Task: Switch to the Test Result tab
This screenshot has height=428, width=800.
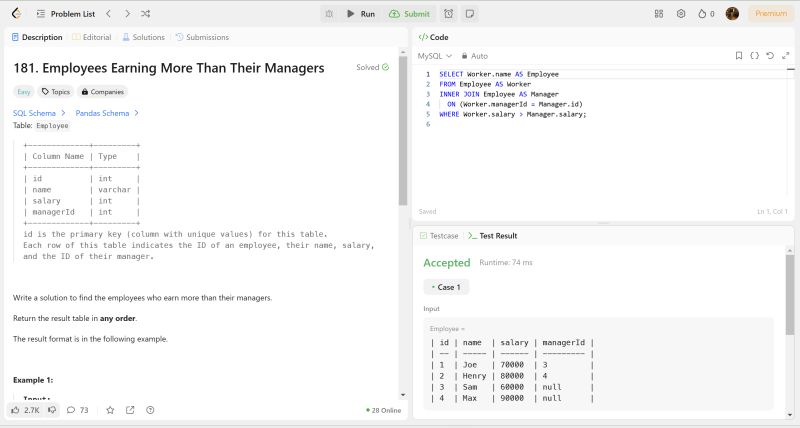Action: coord(492,236)
